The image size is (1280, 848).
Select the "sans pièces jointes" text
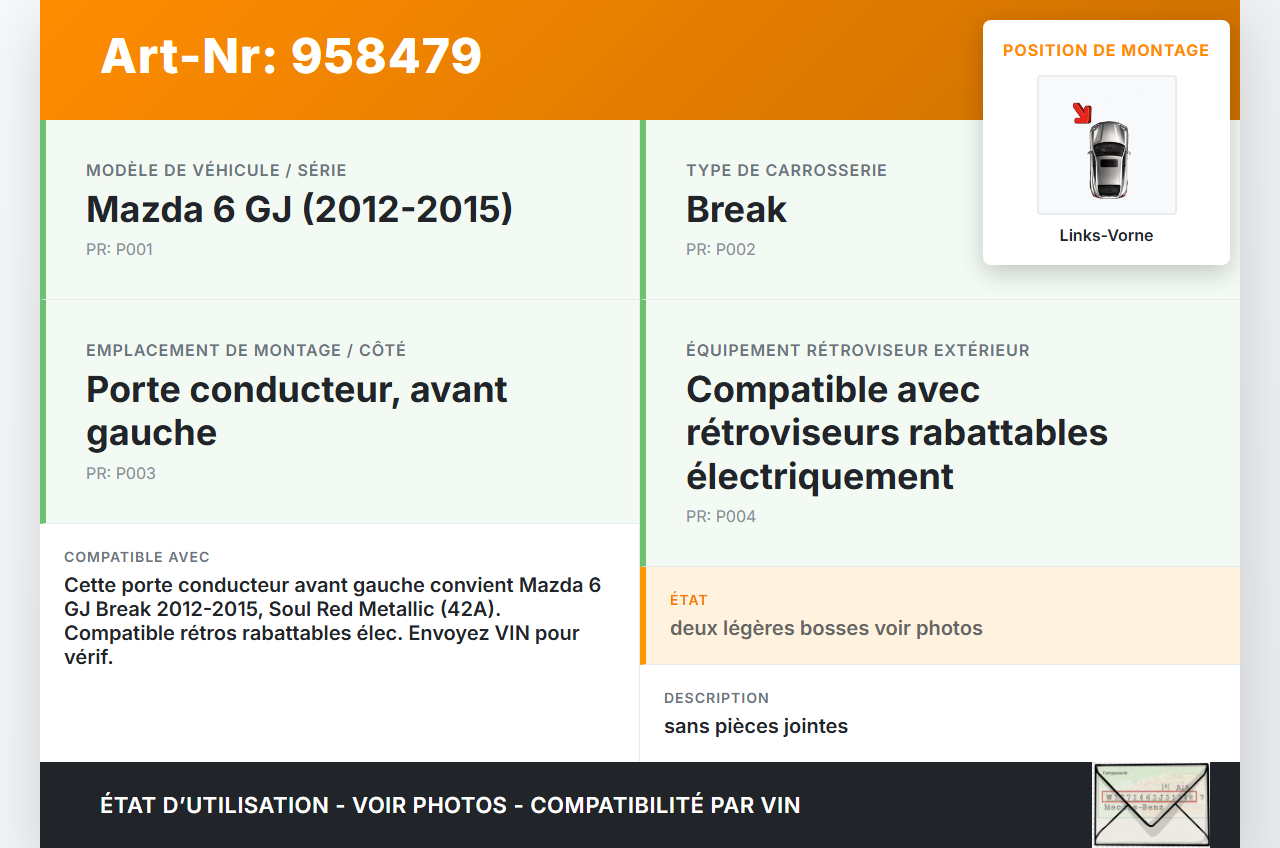756,727
